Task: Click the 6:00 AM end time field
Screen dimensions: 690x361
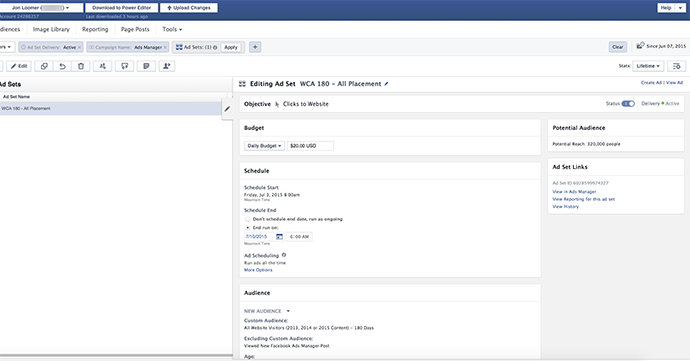Action: click(x=299, y=237)
